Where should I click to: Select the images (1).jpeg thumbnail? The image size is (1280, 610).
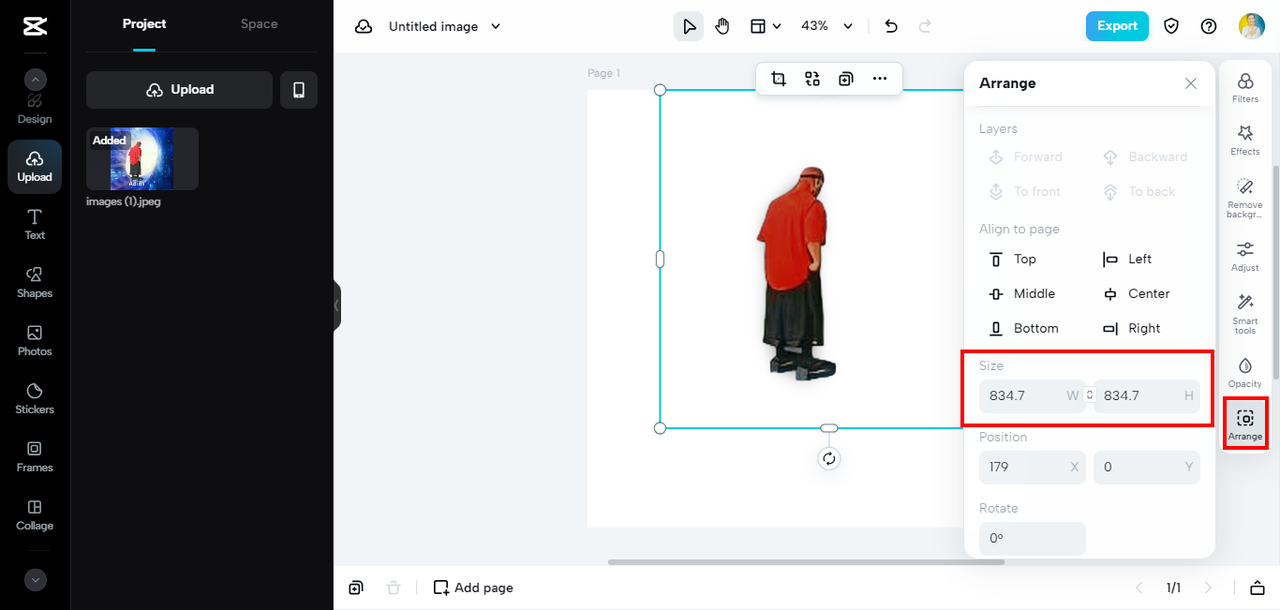click(142, 159)
